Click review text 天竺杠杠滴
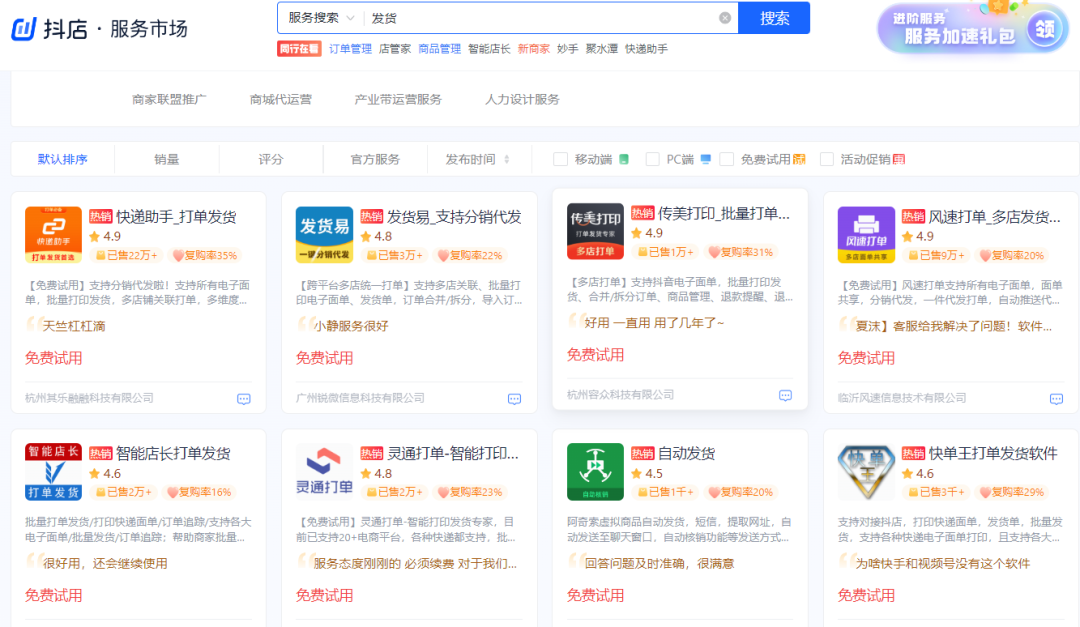 [74, 326]
